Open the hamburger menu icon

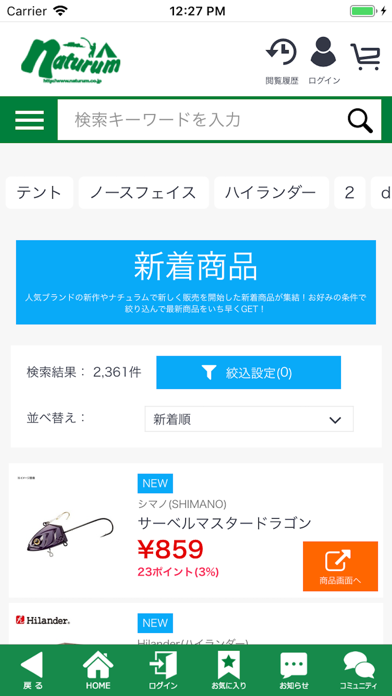coord(29,120)
